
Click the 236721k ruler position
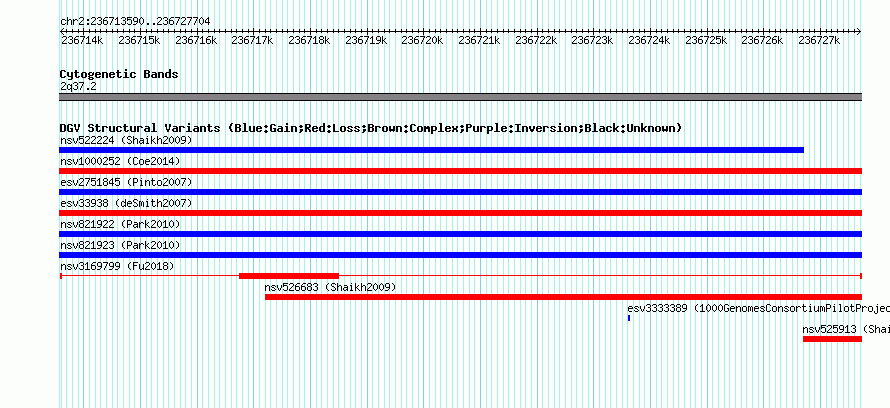[x=479, y=40]
